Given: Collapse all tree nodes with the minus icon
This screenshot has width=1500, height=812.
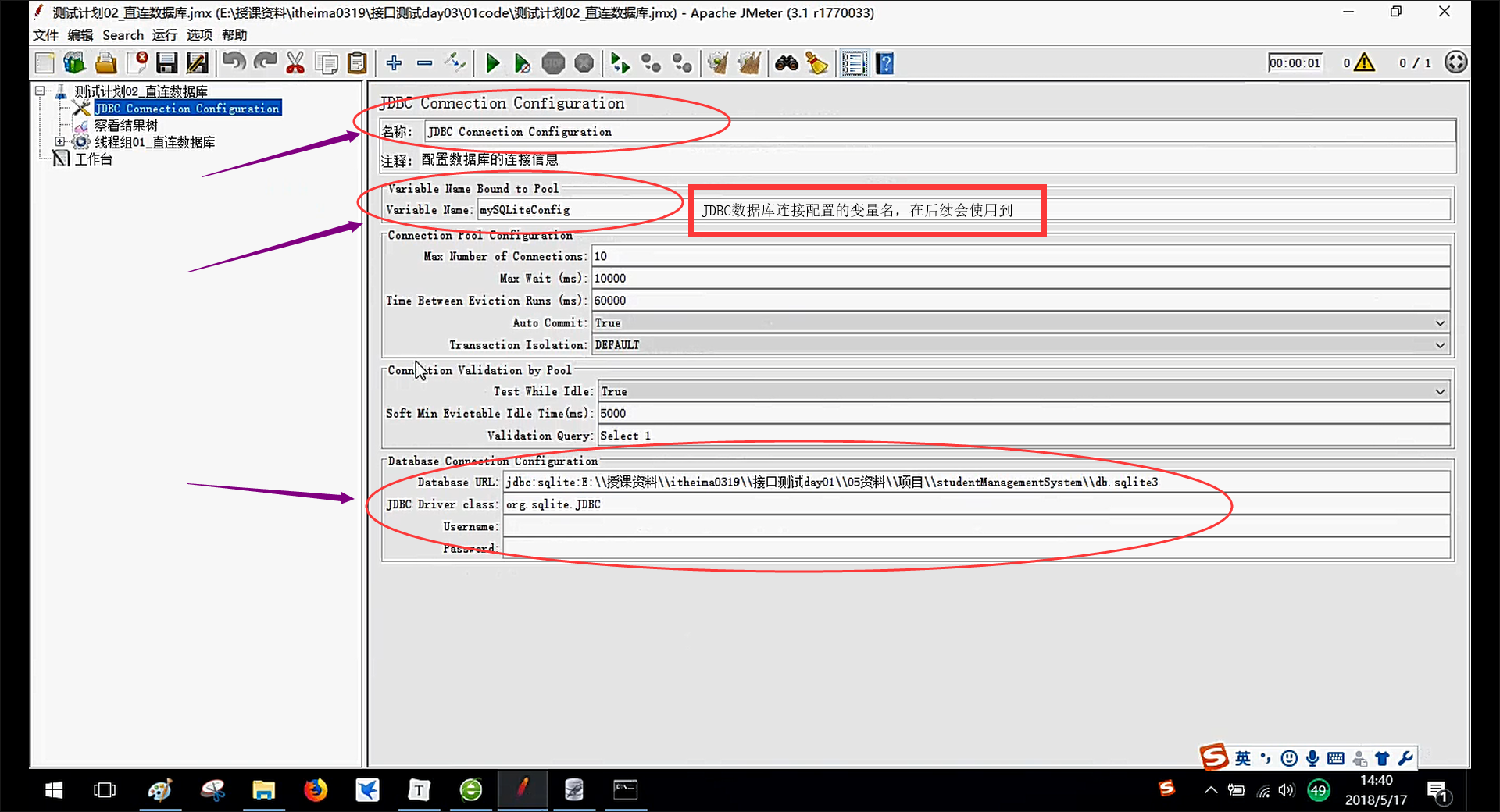Looking at the screenshot, I should point(424,63).
